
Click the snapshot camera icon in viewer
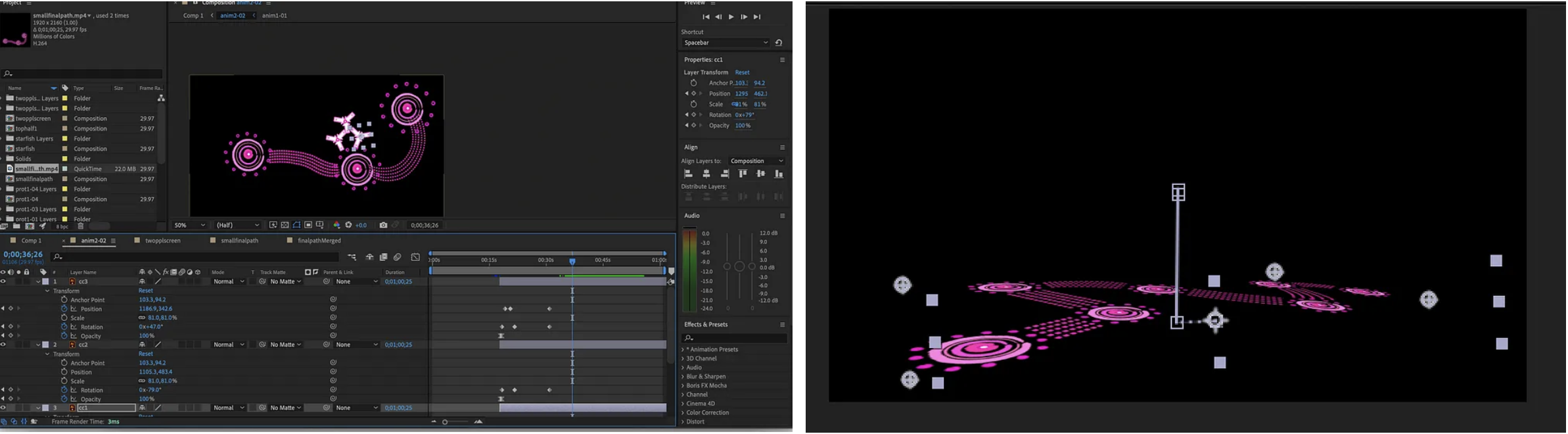(383, 225)
